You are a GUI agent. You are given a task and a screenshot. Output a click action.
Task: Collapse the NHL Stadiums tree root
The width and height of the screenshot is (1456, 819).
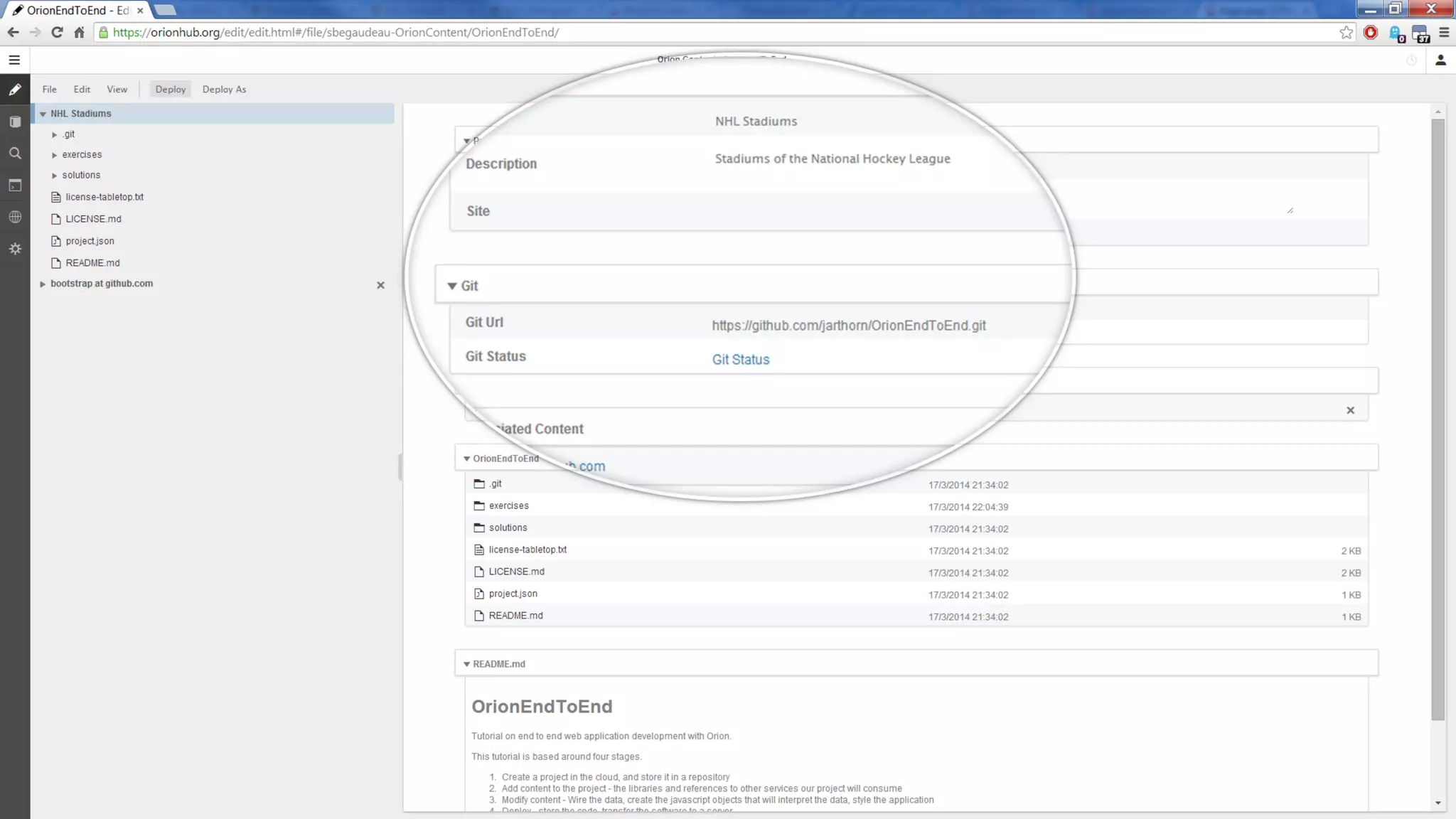point(43,114)
